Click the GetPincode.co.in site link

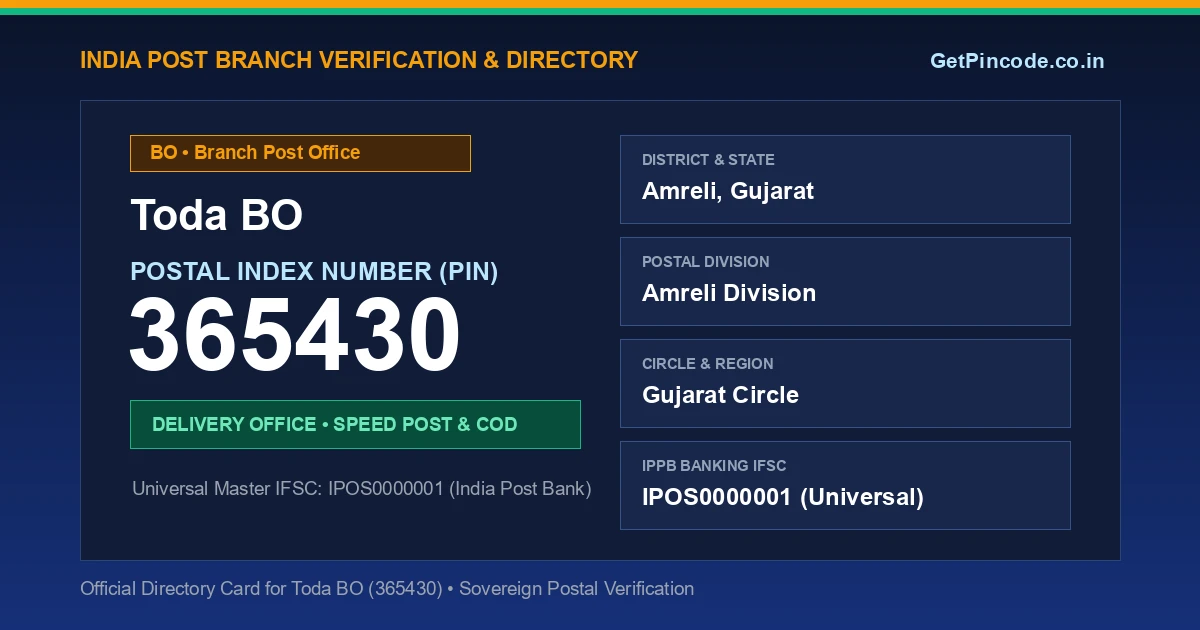tap(1017, 61)
